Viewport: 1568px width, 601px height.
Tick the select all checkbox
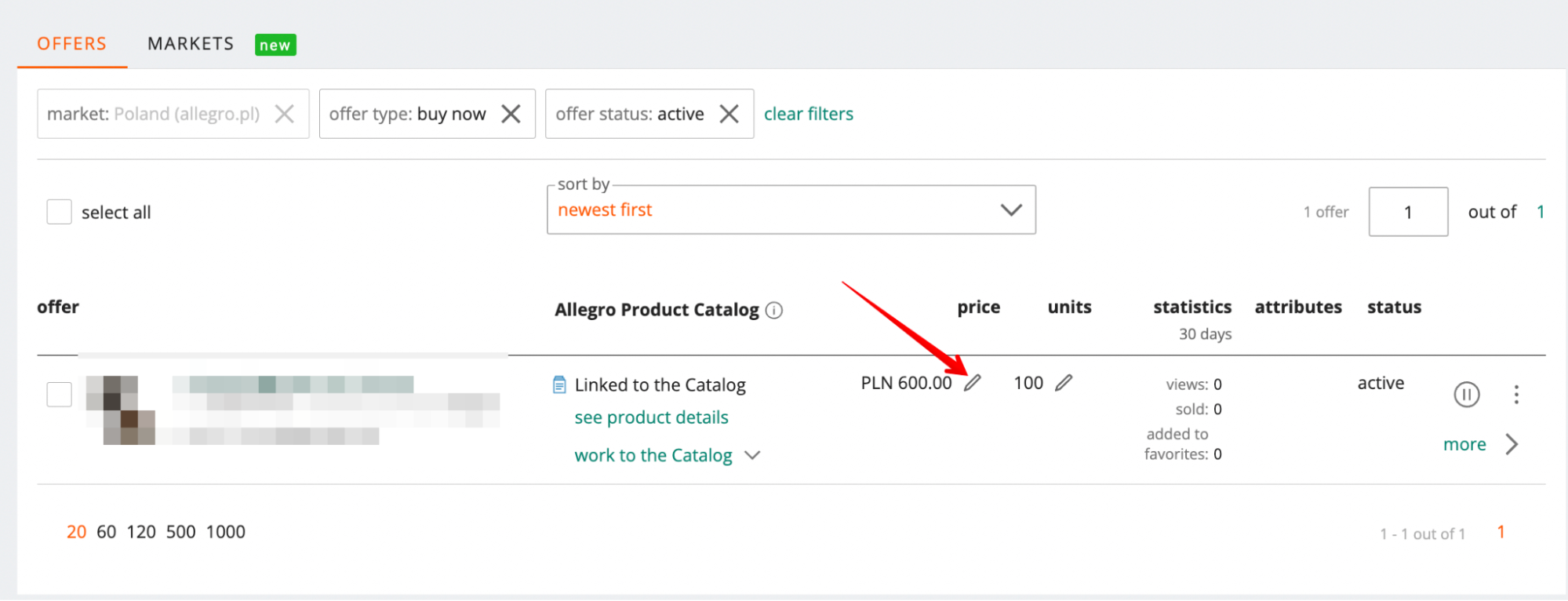[60, 212]
